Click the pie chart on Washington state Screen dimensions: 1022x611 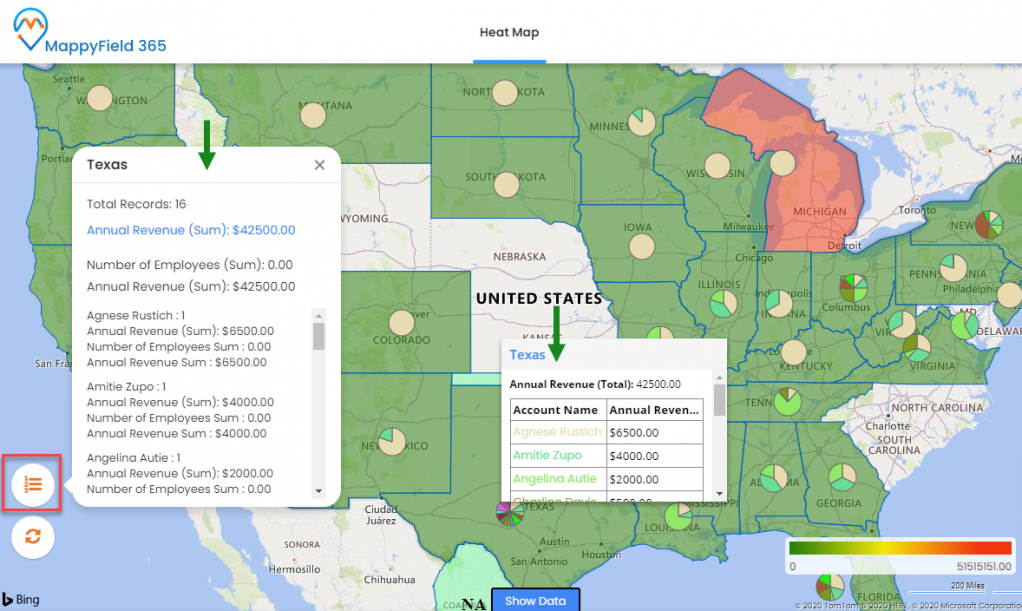tap(99, 97)
